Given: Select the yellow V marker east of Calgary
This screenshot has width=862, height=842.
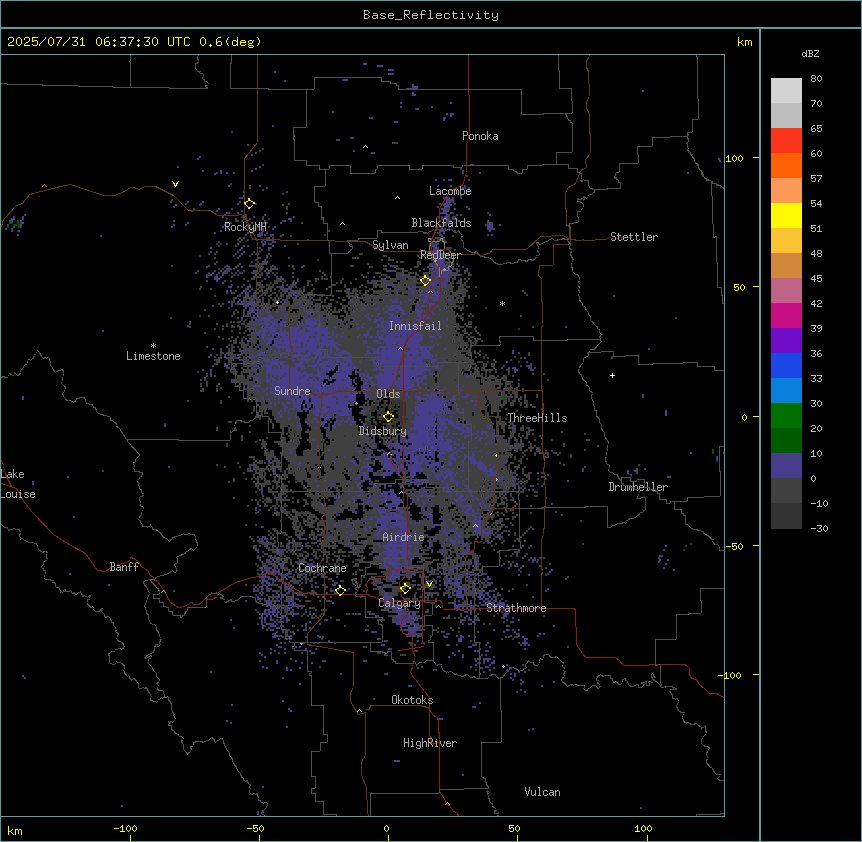Looking at the screenshot, I should click(x=429, y=584).
